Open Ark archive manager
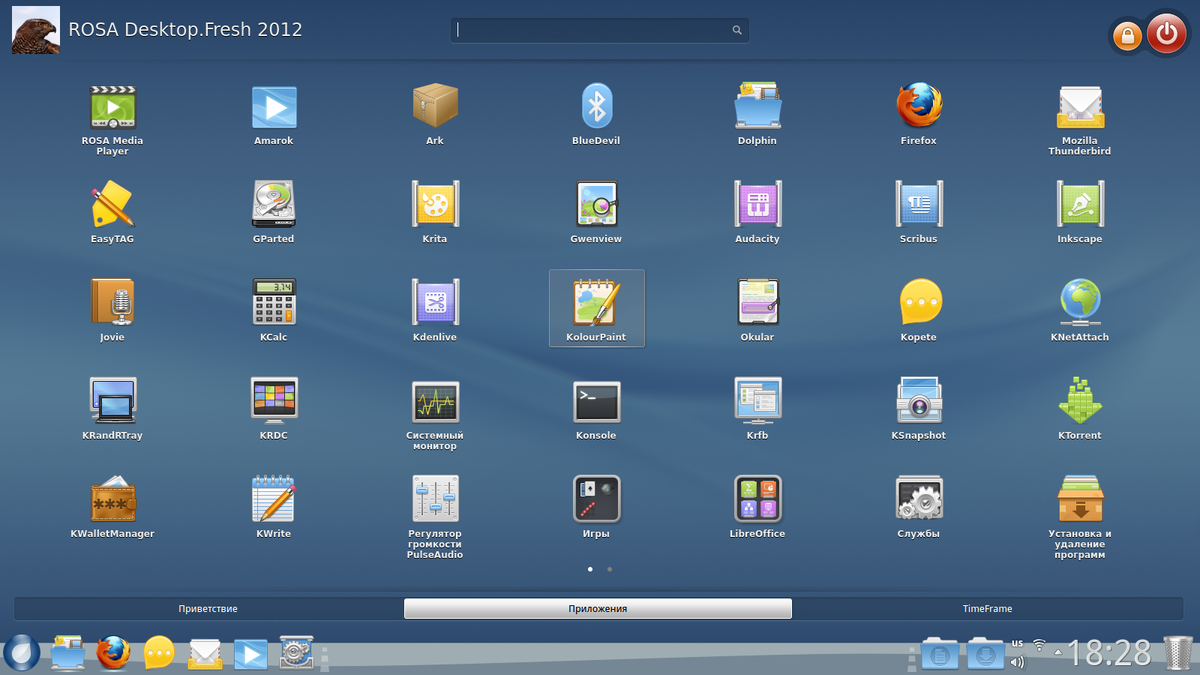The height and width of the screenshot is (675, 1200). (435, 114)
